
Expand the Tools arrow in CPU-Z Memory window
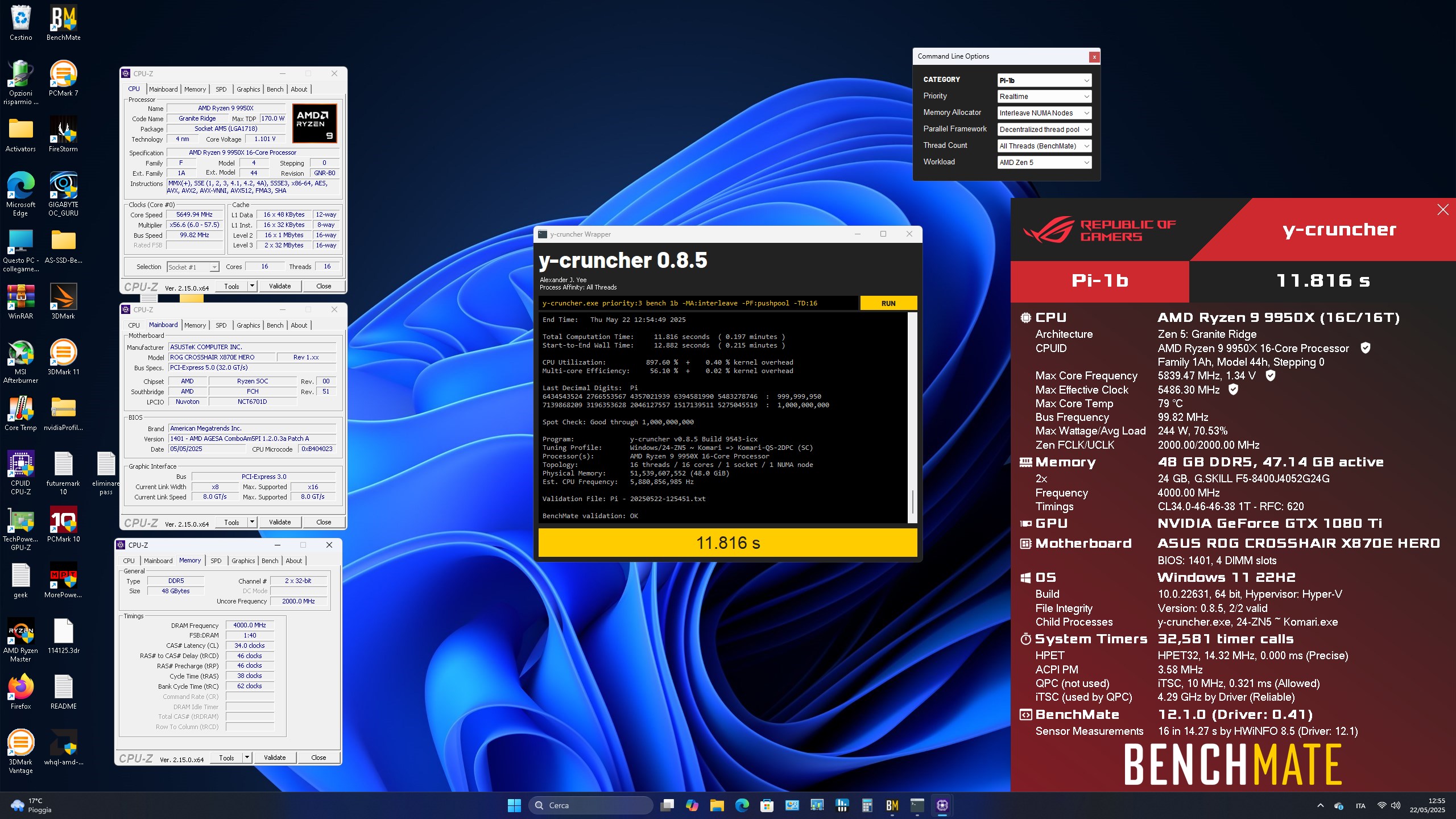[247, 758]
